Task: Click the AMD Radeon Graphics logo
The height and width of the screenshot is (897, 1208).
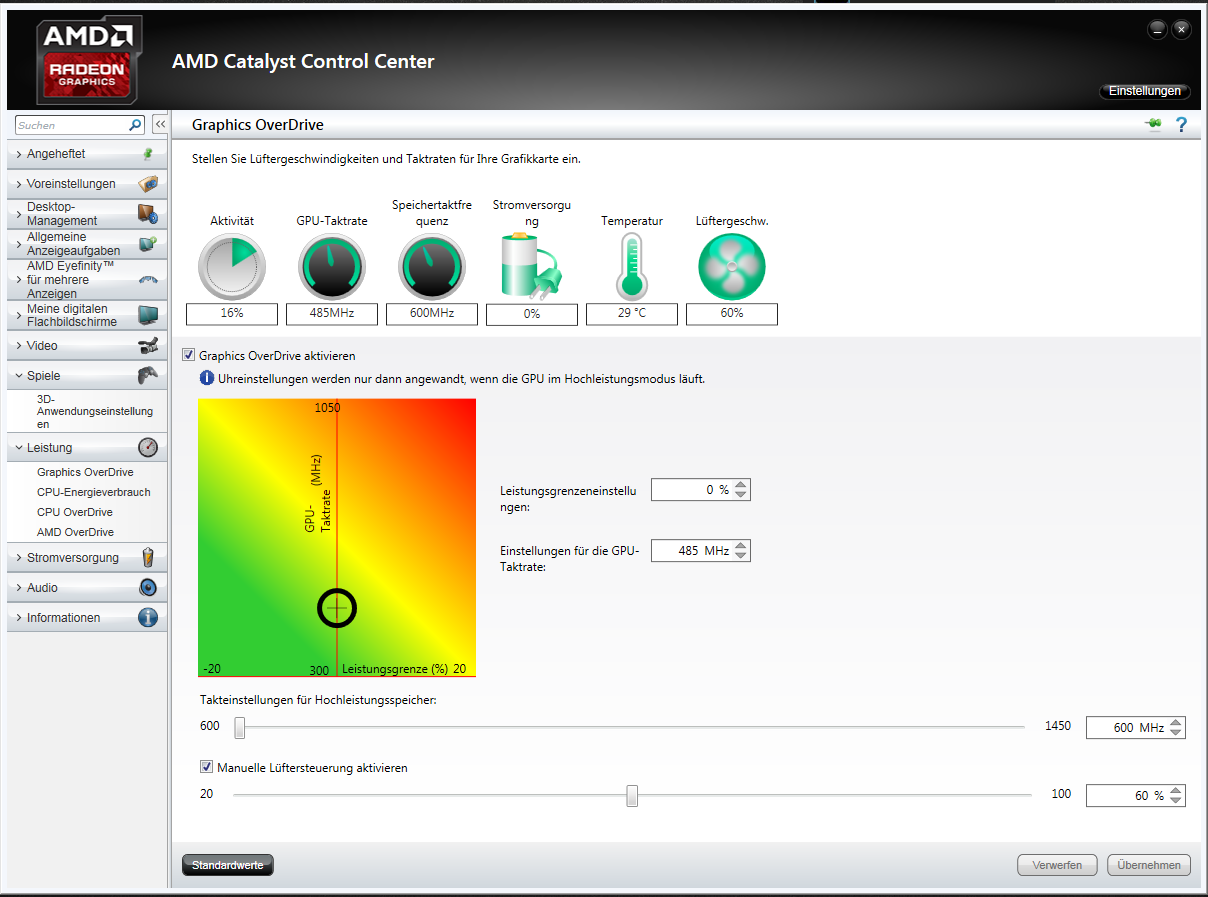Action: (89, 60)
